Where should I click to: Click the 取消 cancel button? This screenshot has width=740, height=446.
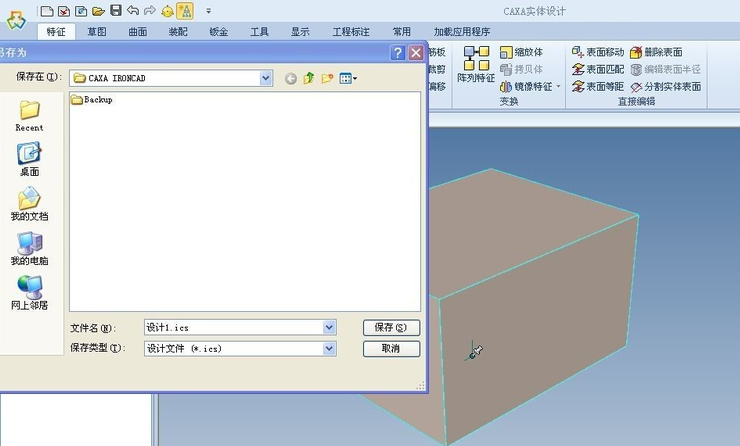[x=391, y=349]
